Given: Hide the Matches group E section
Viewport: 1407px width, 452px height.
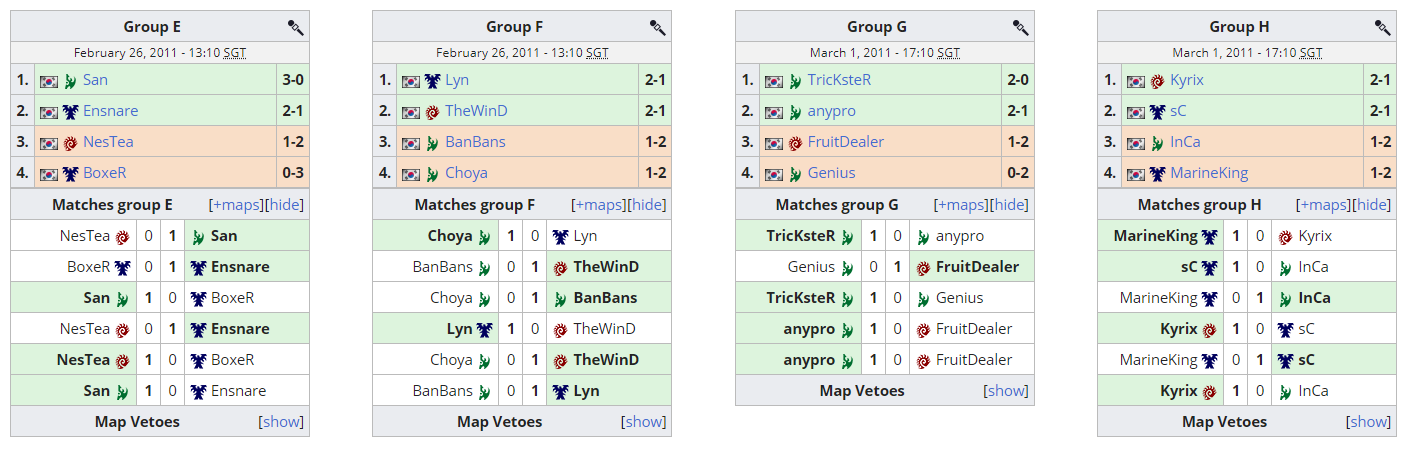Looking at the screenshot, I should click(x=285, y=205).
